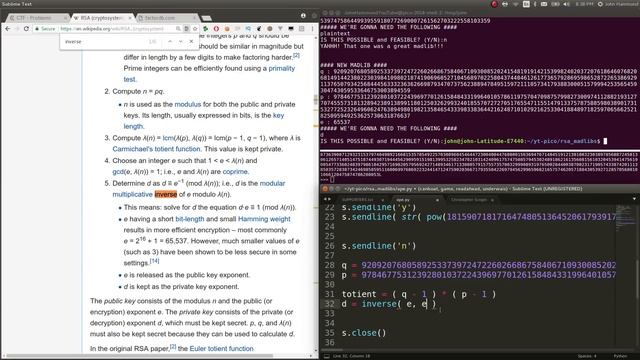Click the Wikipedia page vertical scrollbar
Image resolution: width=640 pixels, height=360 pixels.
click(316, 100)
